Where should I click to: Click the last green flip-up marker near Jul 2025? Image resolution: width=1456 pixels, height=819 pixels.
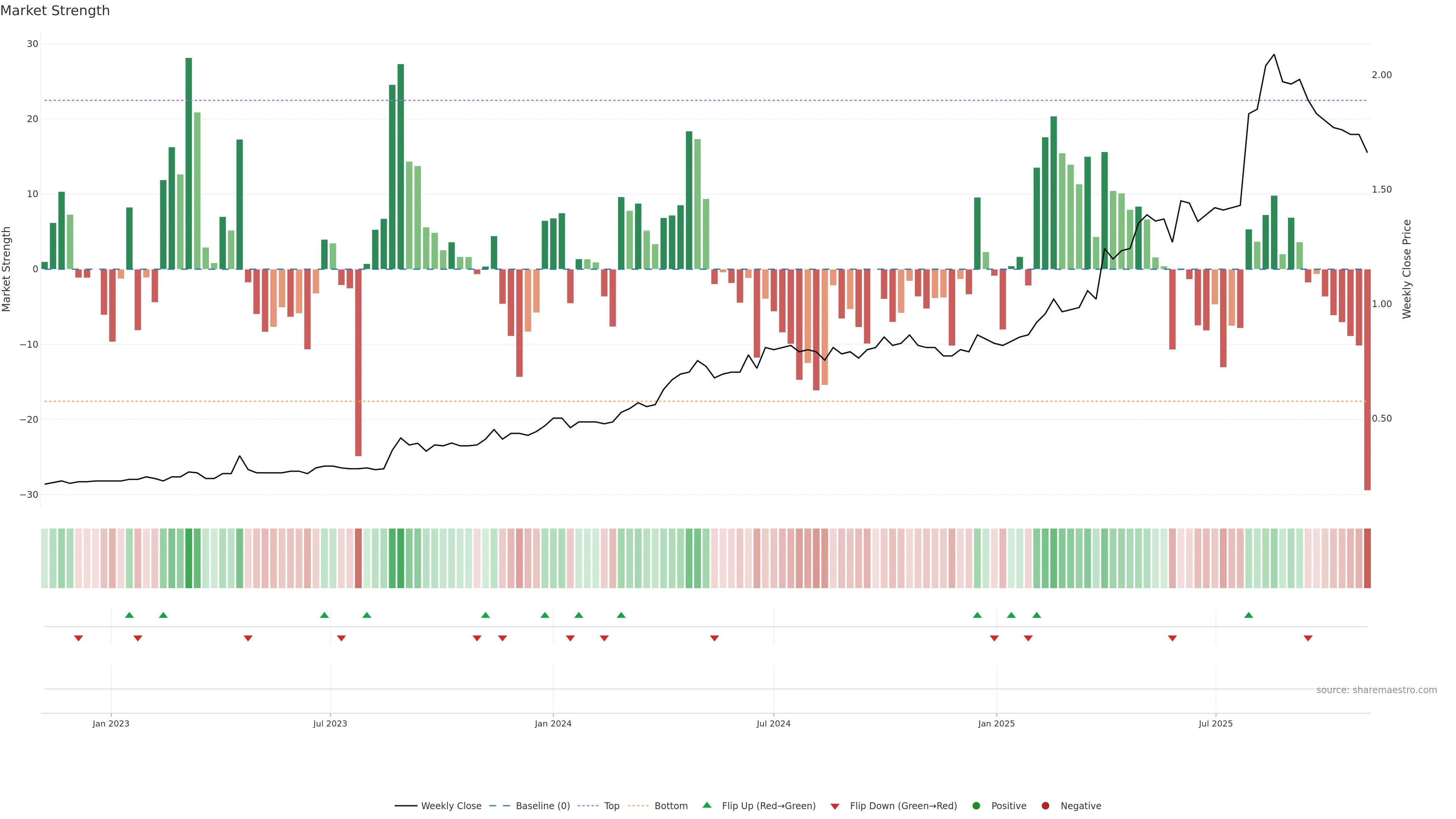click(x=1249, y=615)
